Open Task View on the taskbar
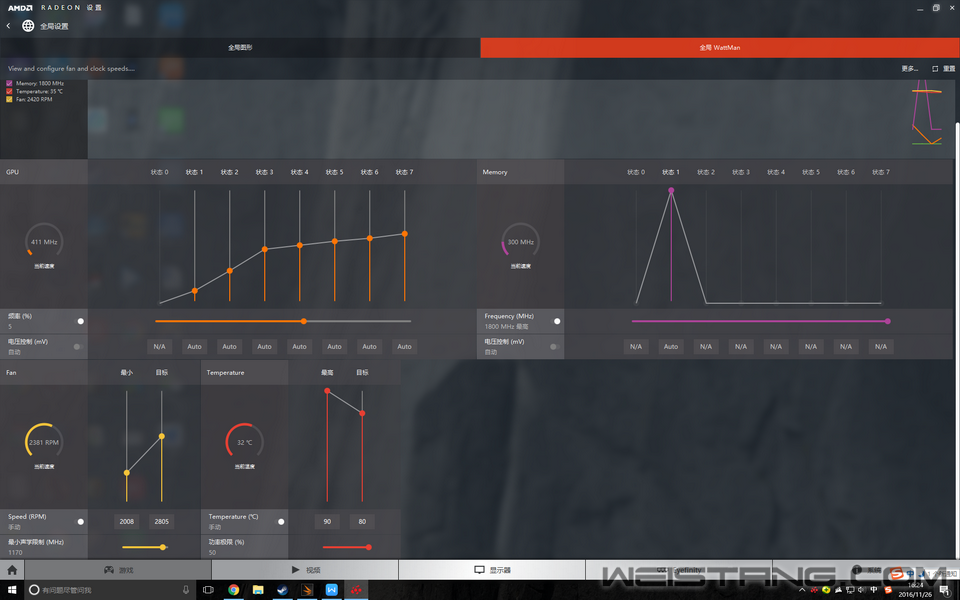This screenshot has height=600, width=960. pos(208,590)
